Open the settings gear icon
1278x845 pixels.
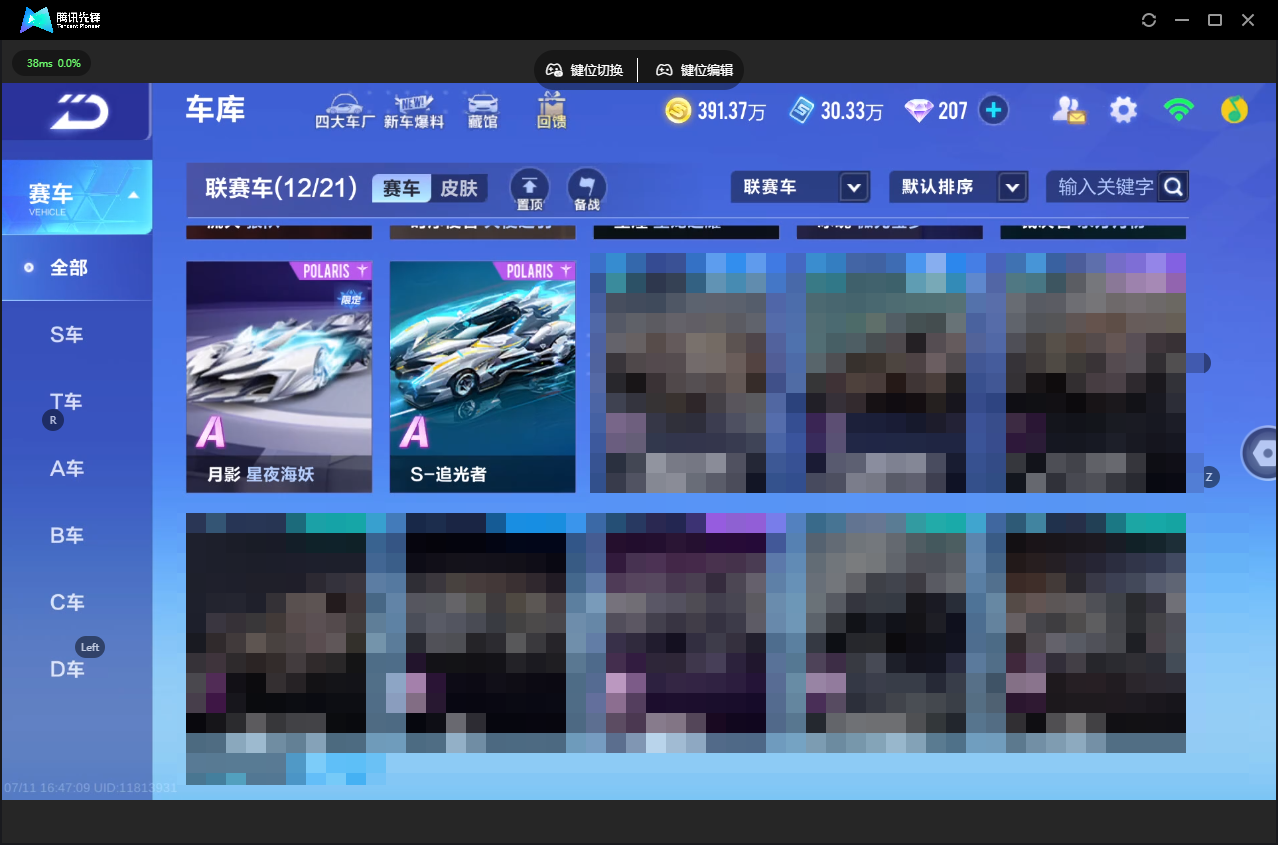tap(1124, 110)
